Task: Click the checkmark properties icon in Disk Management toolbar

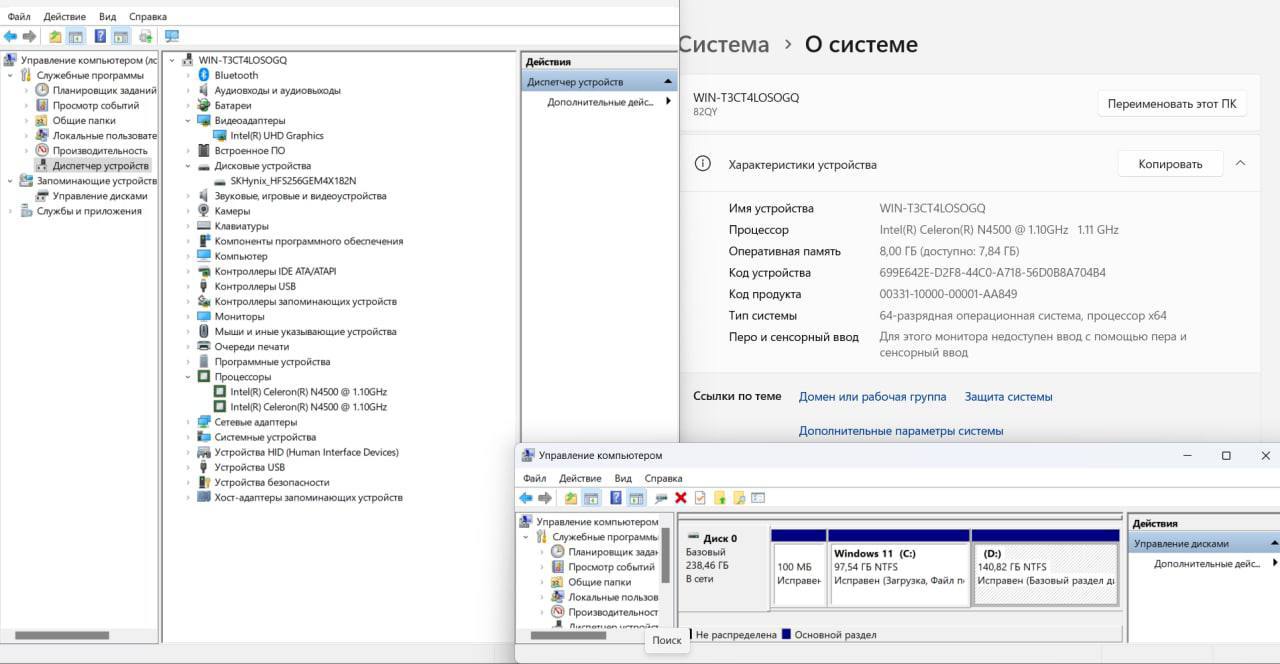Action: click(x=700, y=498)
